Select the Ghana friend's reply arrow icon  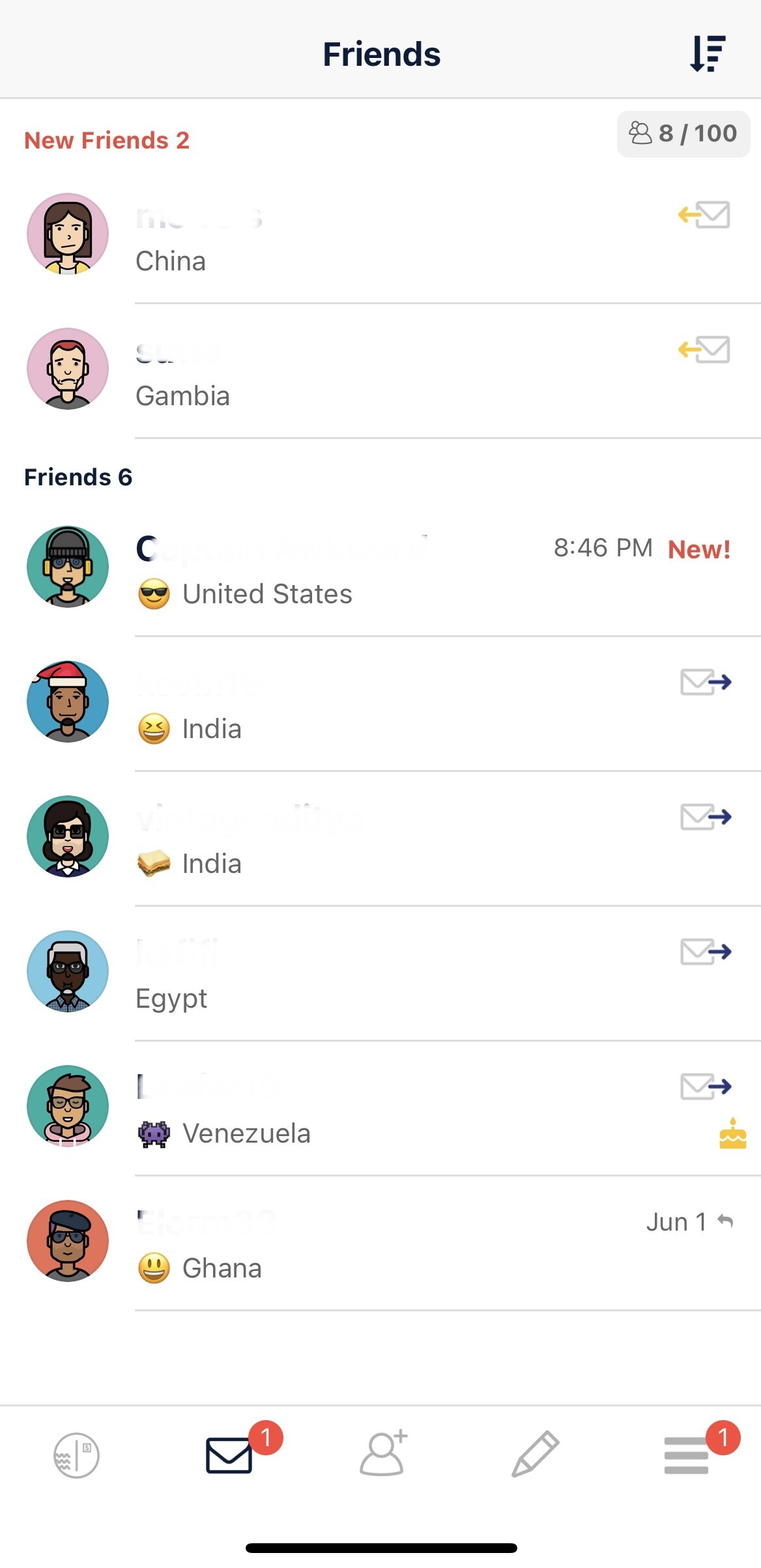pyautogui.click(x=725, y=1221)
